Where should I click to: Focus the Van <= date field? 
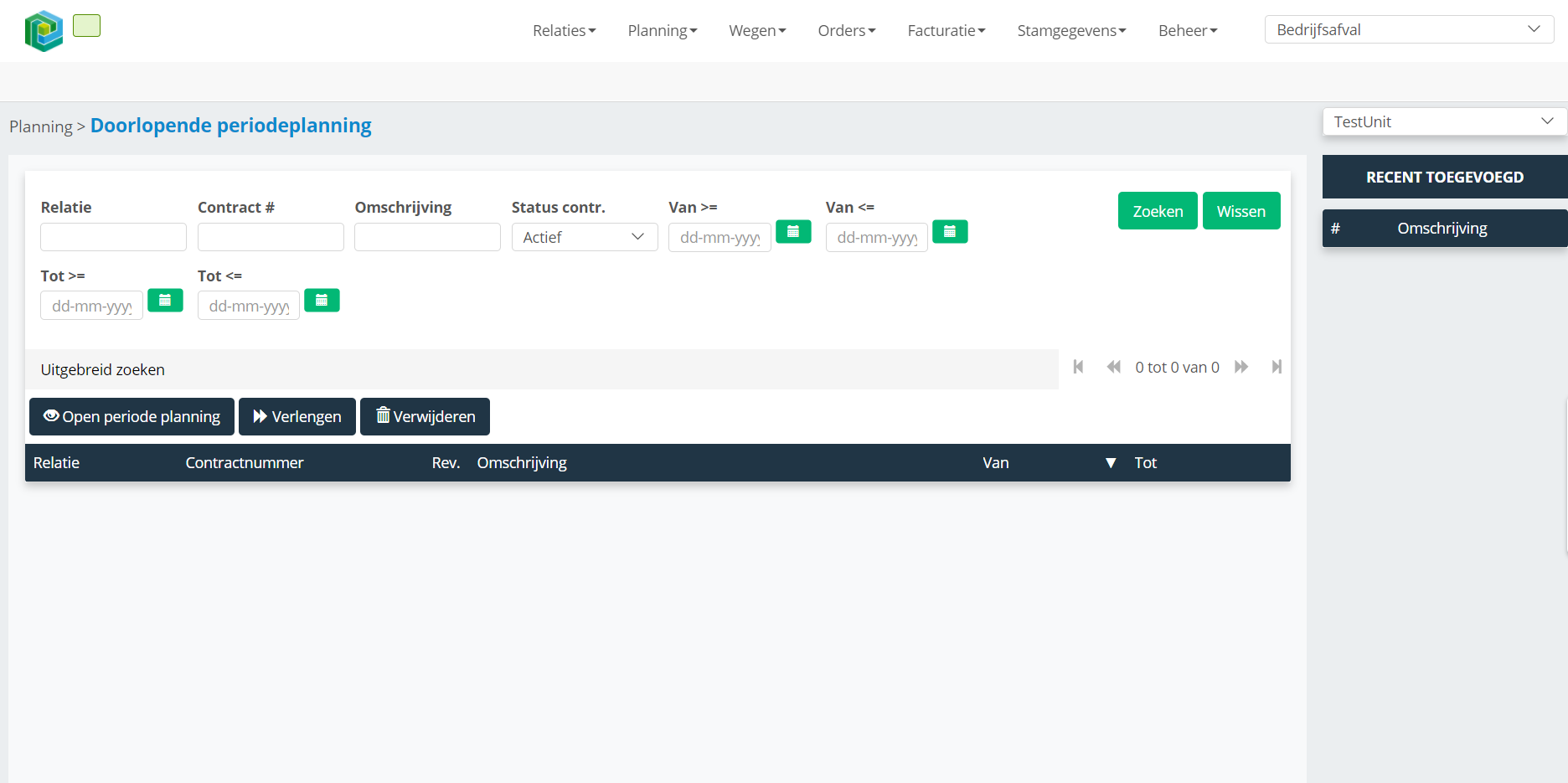tap(876, 238)
